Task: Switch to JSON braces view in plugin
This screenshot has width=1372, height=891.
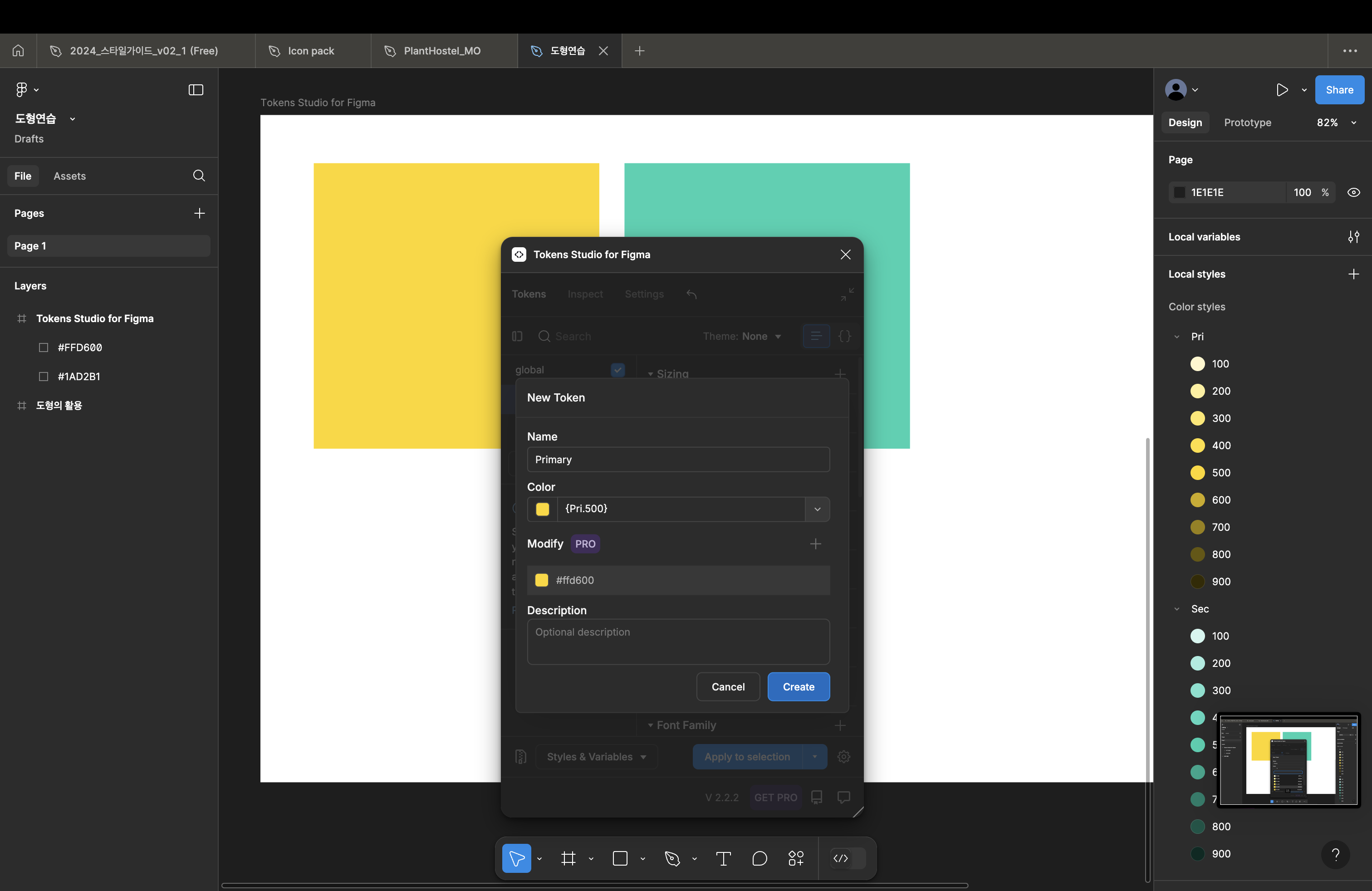Action: (844, 336)
